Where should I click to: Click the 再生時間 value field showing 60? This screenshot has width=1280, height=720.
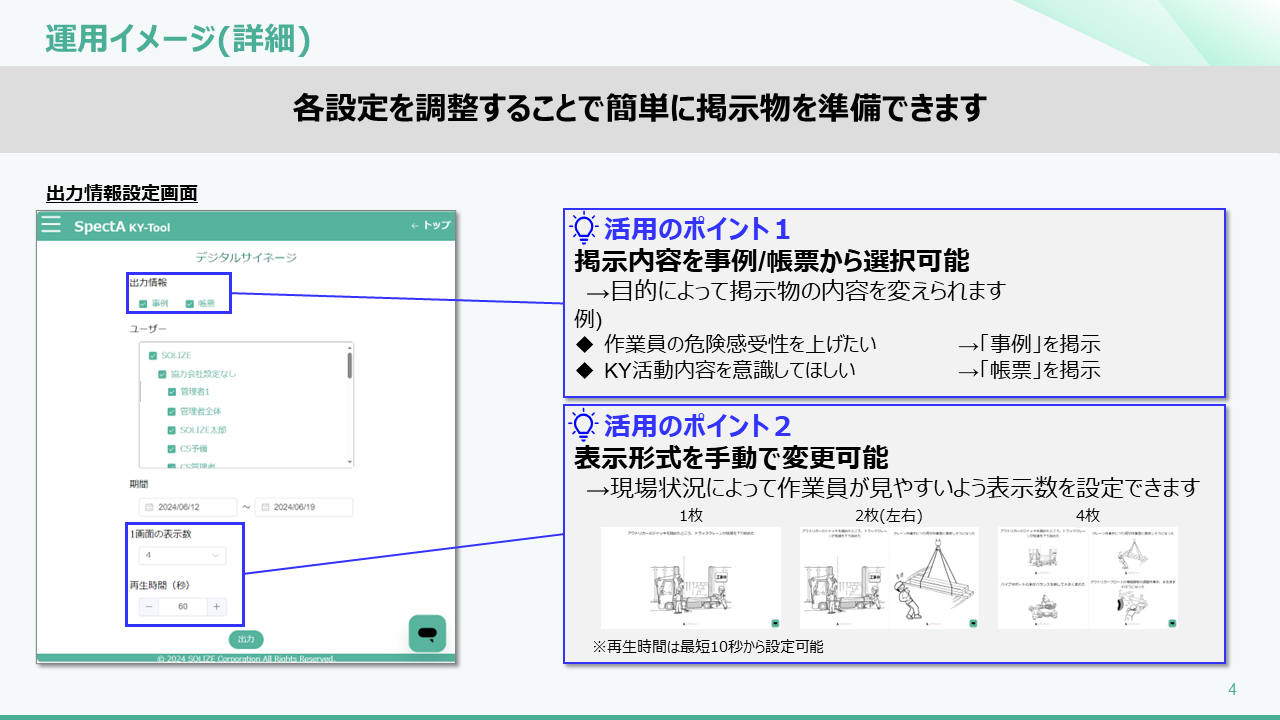(183, 607)
